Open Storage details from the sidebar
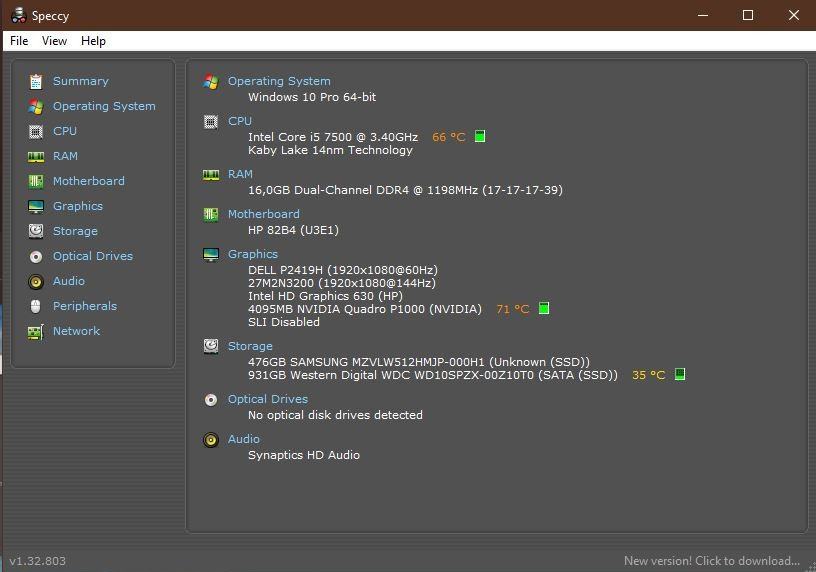This screenshot has width=816, height=572. click(75, 231)
